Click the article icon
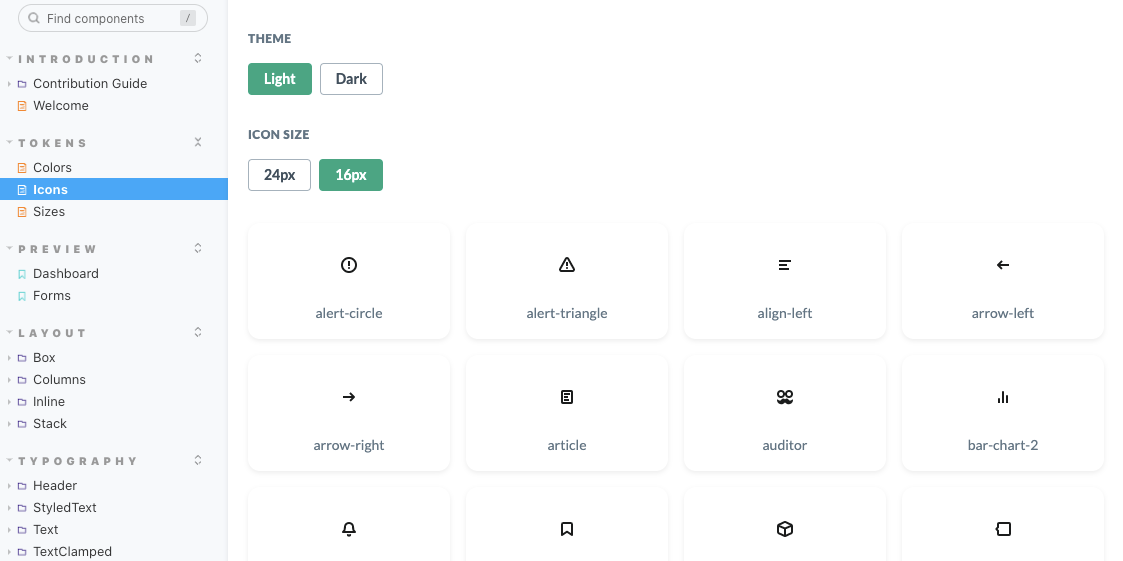The width and height of the screenshot is (1123, 561). [x=567, y=397]
